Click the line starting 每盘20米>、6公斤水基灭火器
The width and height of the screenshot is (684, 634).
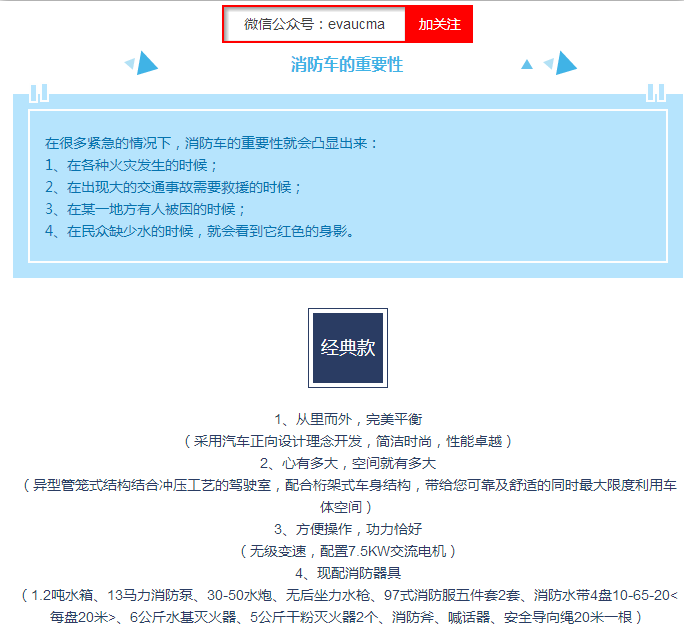(346, 617)
